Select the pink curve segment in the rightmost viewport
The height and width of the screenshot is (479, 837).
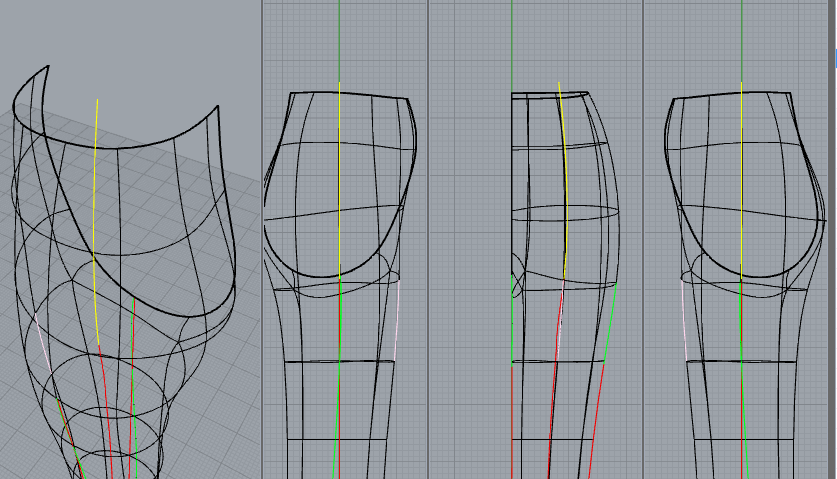point(685,320)
